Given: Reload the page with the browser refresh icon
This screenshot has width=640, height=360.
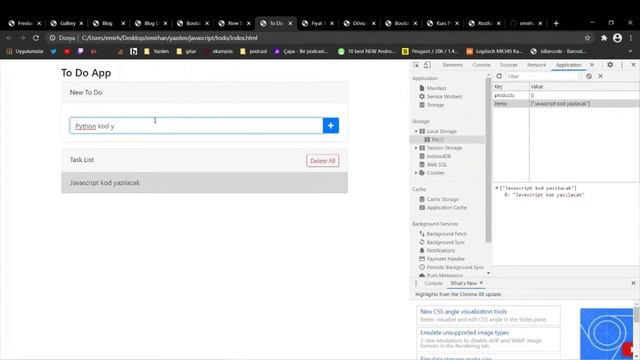Looking at the screenshot, I should [36, 38].
